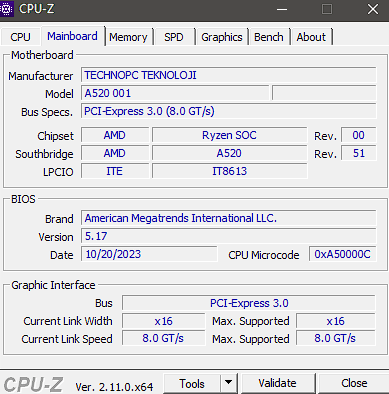Click the CPU-Z app icon in title bar

click(7, 9)
